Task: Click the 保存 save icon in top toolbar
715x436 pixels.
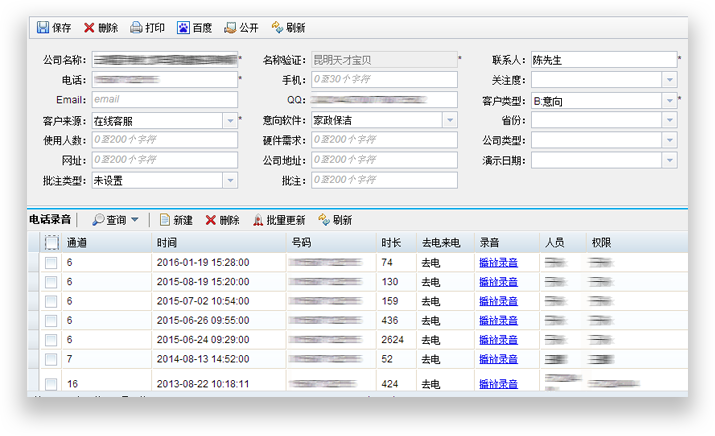Action: (x=42, y=28)
